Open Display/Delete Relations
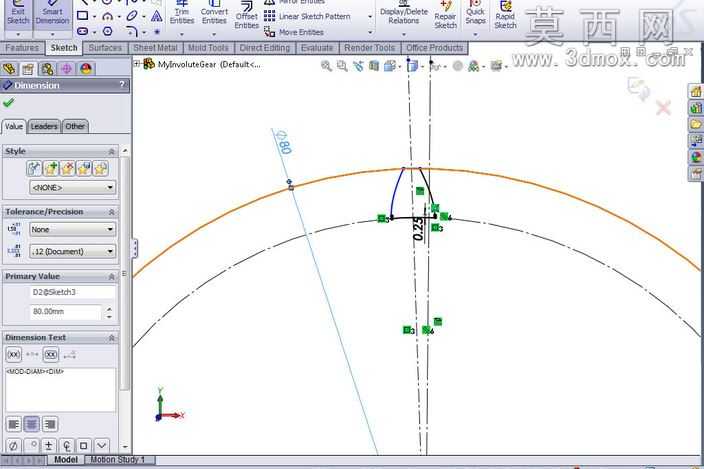This screenshot has height=469, width=704. pos(404,14)
